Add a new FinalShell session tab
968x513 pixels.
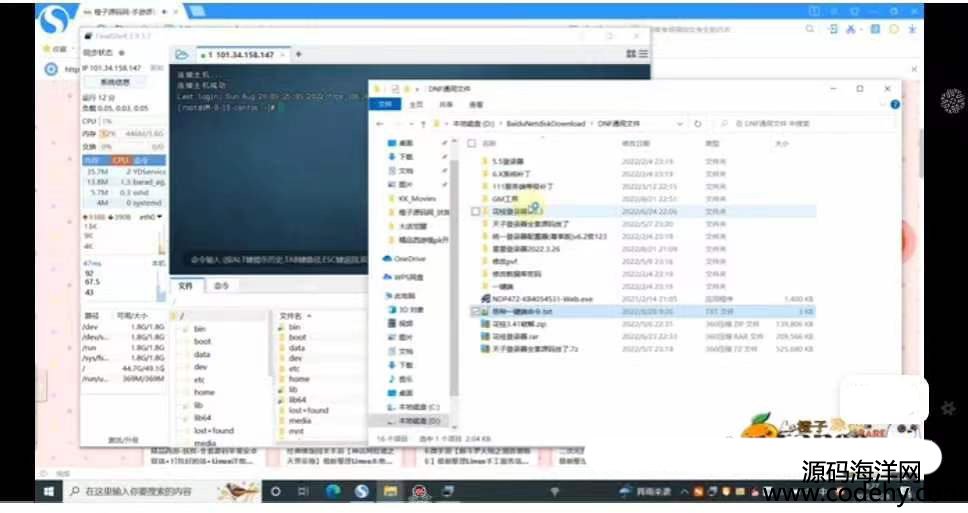pyautogui.click(x=298, y=54)
